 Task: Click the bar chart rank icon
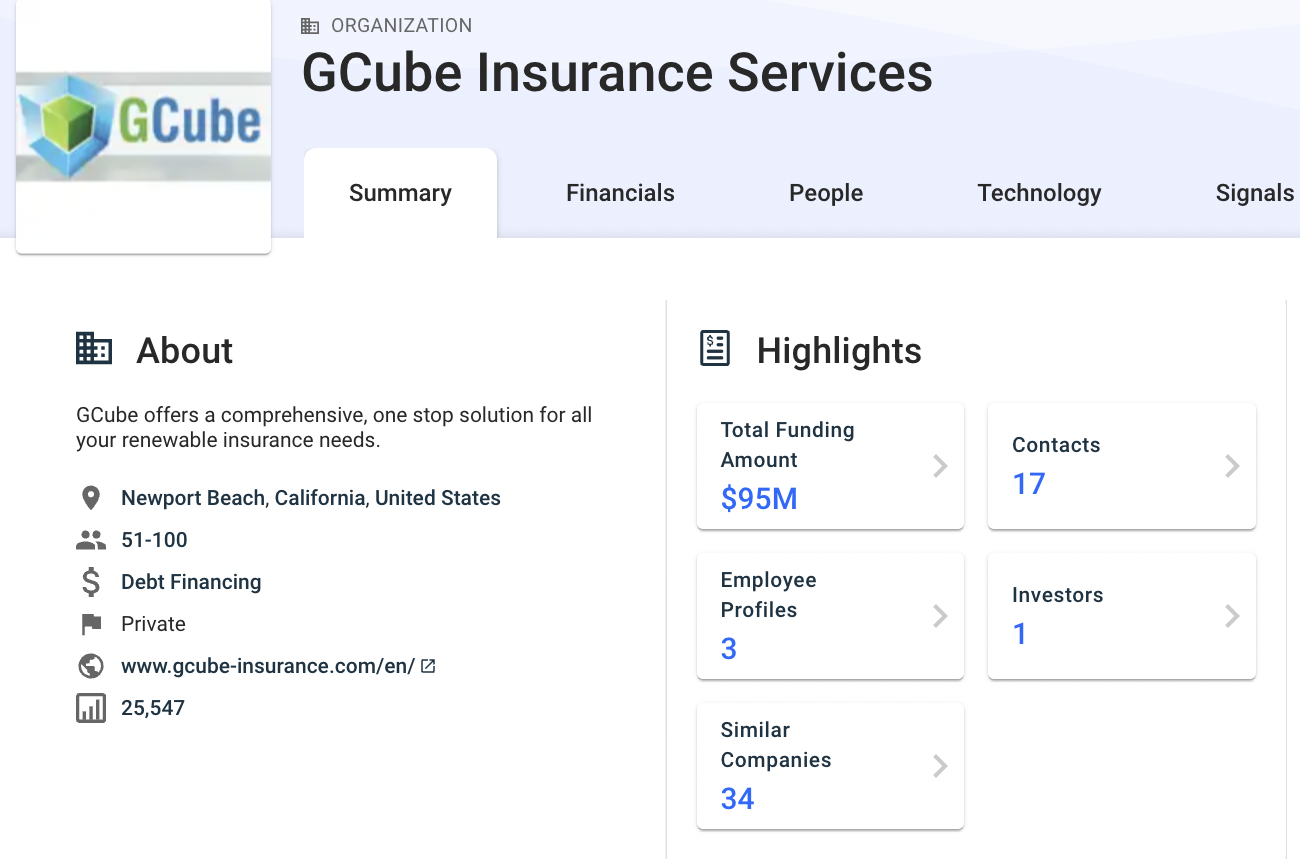point(91,708)
